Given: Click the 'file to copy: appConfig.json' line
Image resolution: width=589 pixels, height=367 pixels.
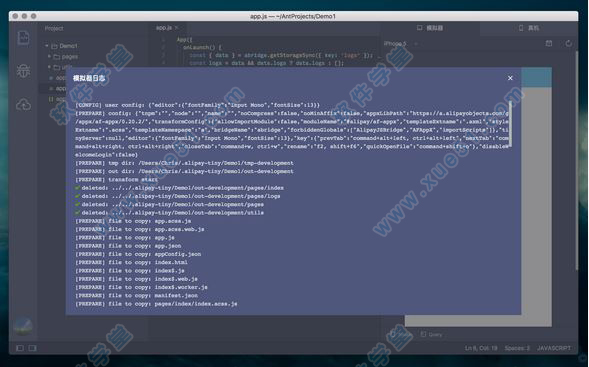Looking at the screenshot, I should click(138, 254).
